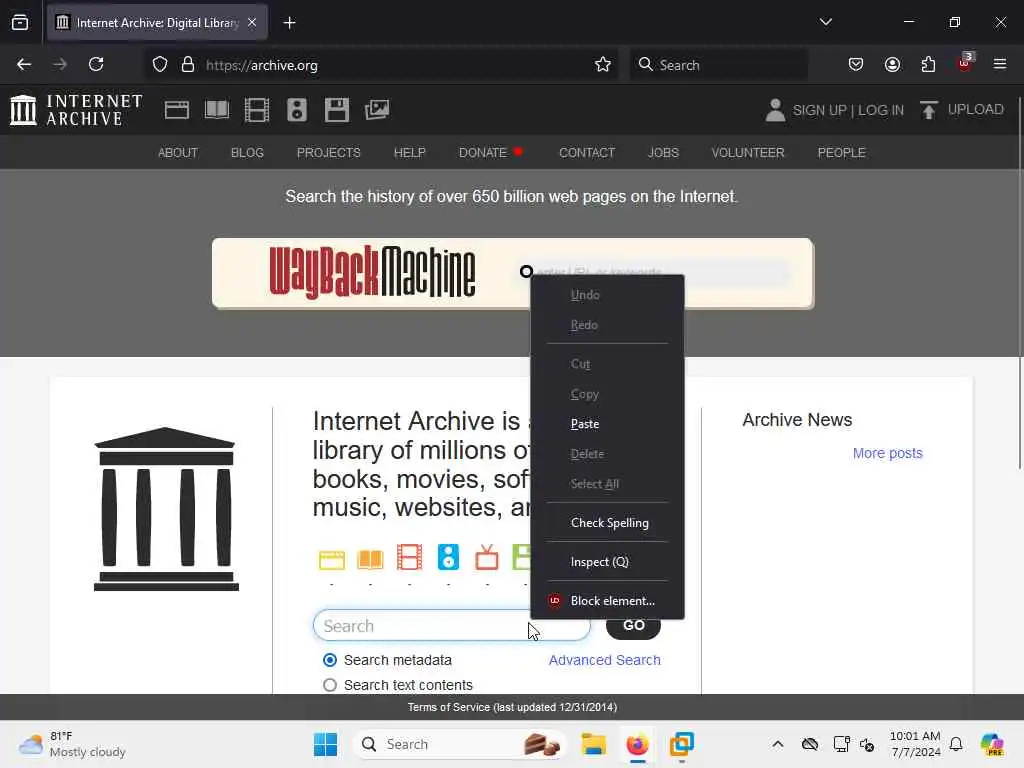Click the upload arrow icon
The width and height of the screenshot is (1024, 768).
[929, 110]
